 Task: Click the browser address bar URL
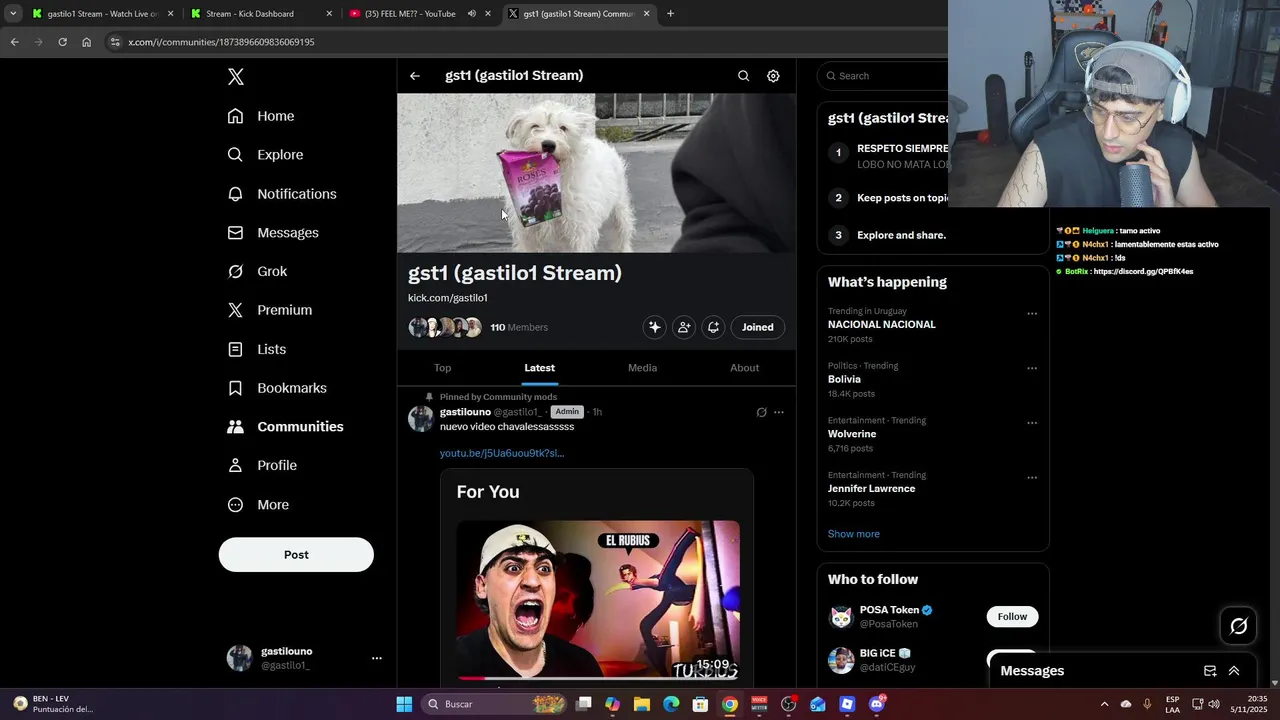[221, 42]
